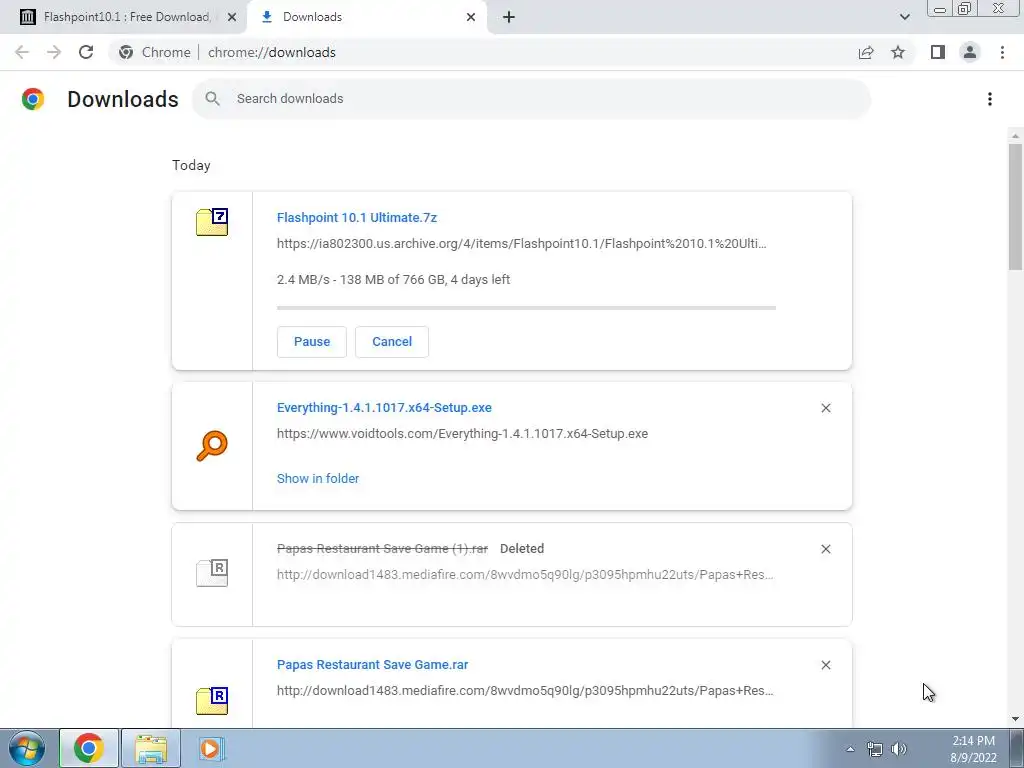Click the Flashpoint 7z file icon
Viewport: 1024px width, 768px height.
click(212, 222)
